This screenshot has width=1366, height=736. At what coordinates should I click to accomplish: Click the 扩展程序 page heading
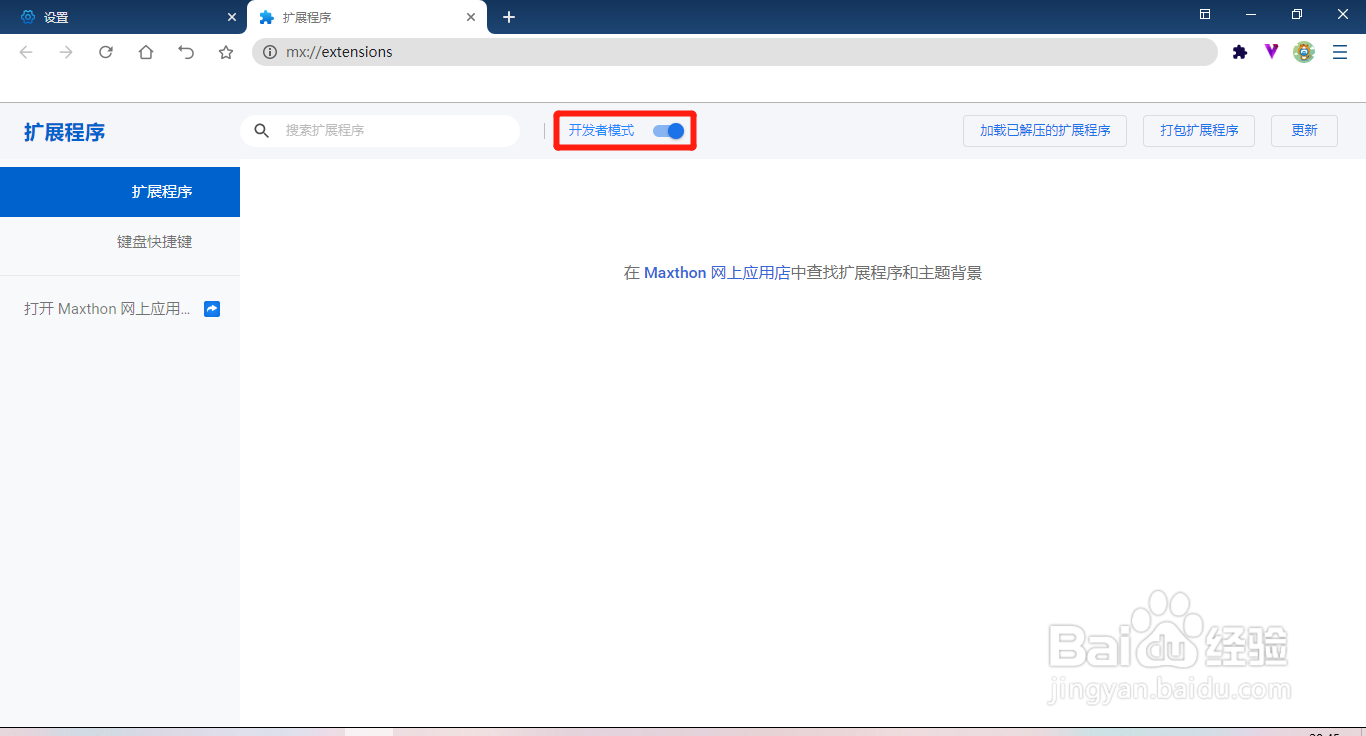tap(64, 132)
